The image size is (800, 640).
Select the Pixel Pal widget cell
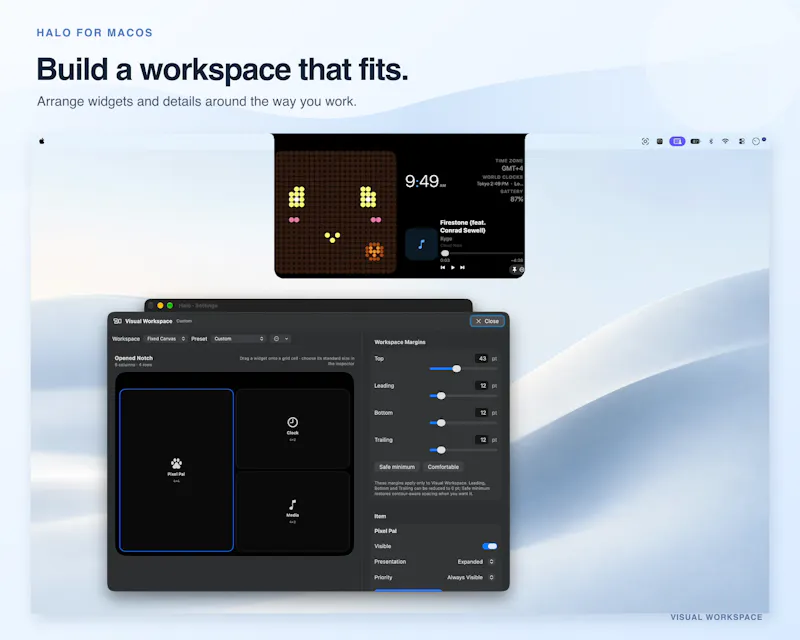coord(177,470)
